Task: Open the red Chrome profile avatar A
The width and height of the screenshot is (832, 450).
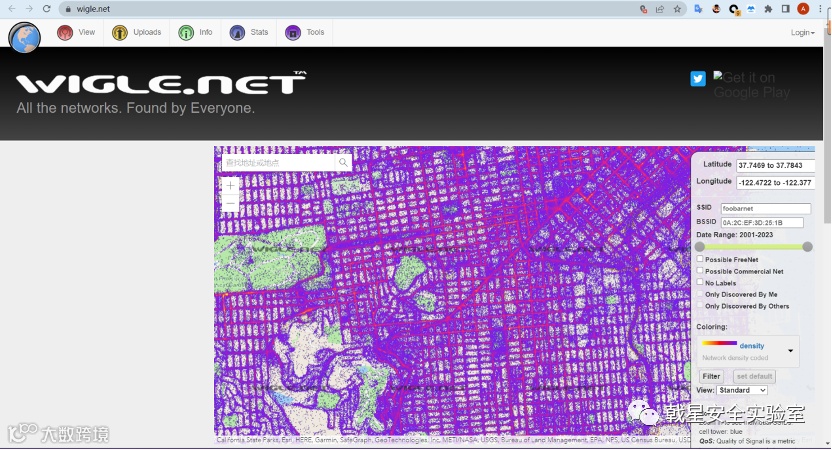Action: [803, 9]
